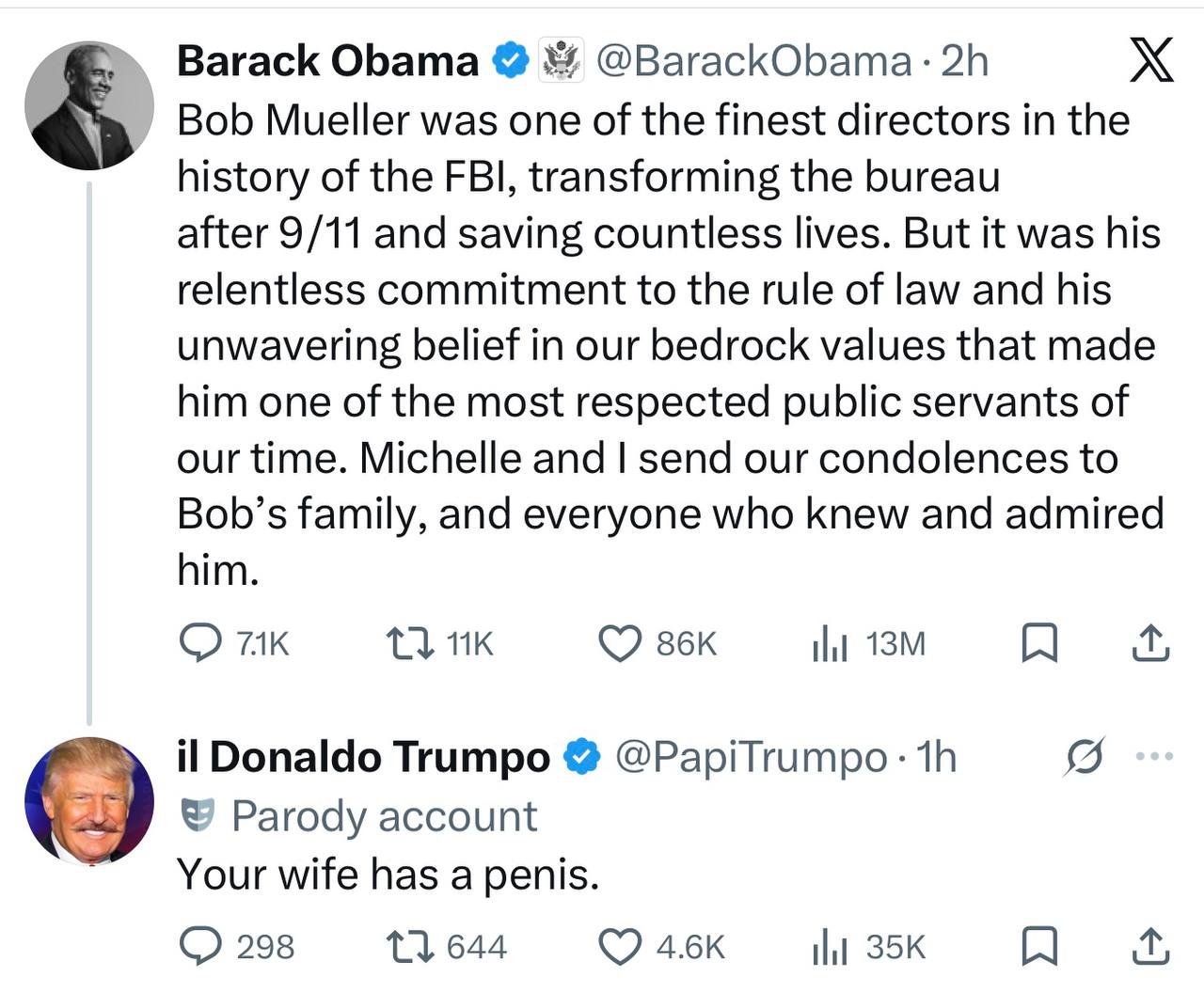Share the parody account's reply
Viewport: 1204px width, 993px height.
(x=1149, y=947)
